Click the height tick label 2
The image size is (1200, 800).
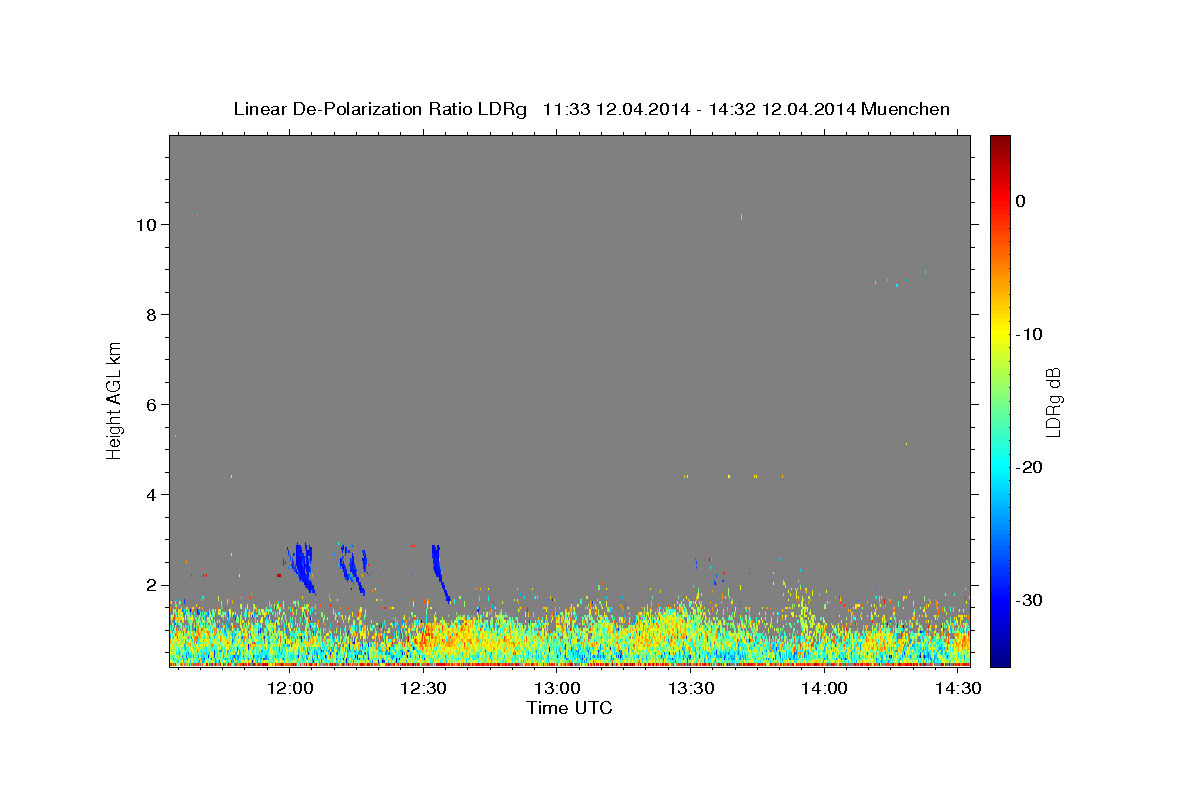click(x=153, y=585)
